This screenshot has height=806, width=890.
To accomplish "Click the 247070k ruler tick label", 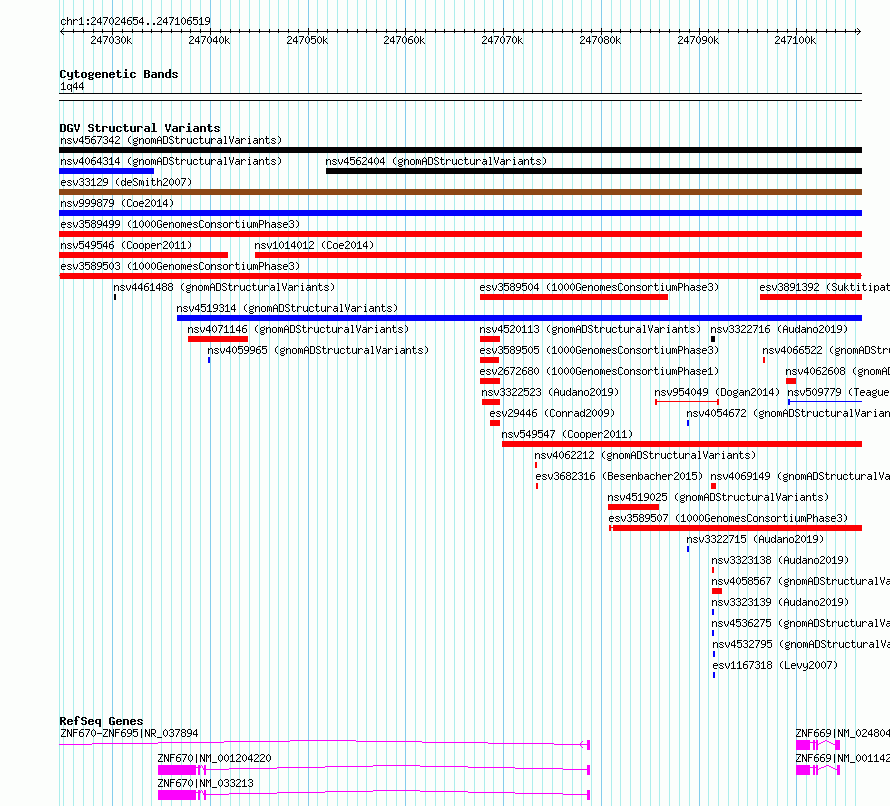I will tap(502, 40).
